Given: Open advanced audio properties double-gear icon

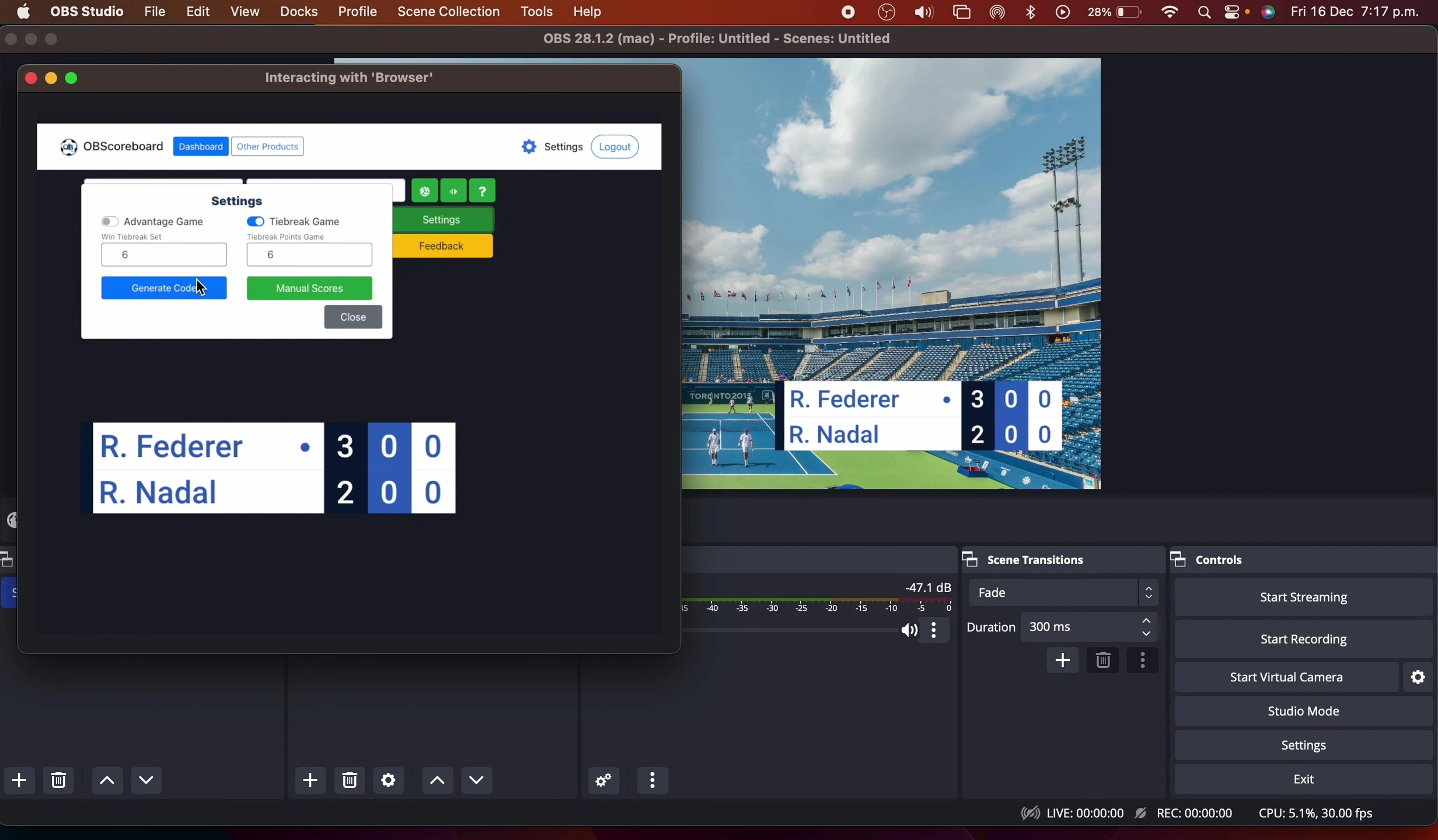Looking at the screenshot, I should [x=602, y=780].
